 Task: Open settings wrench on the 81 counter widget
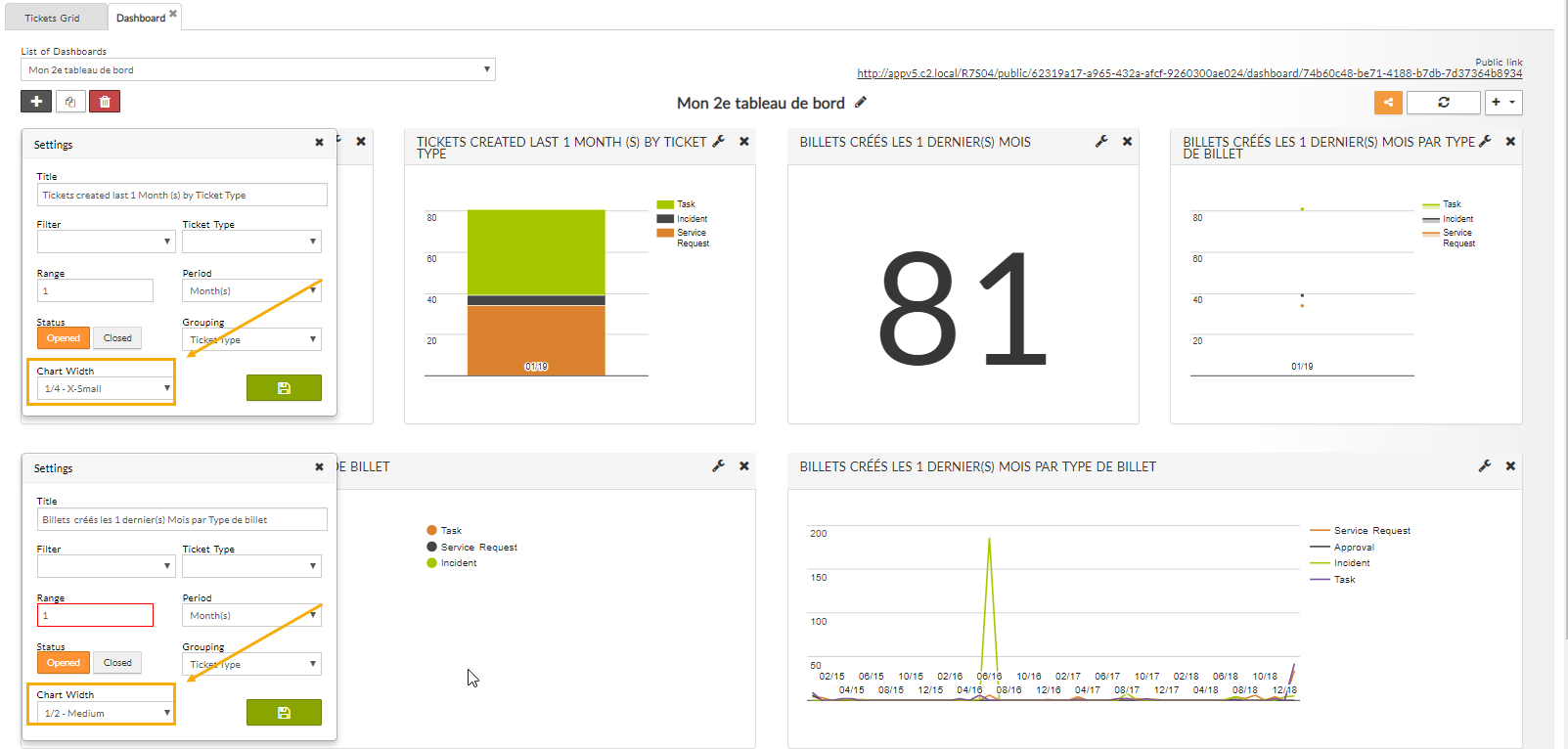click(x=1101, y=142)
